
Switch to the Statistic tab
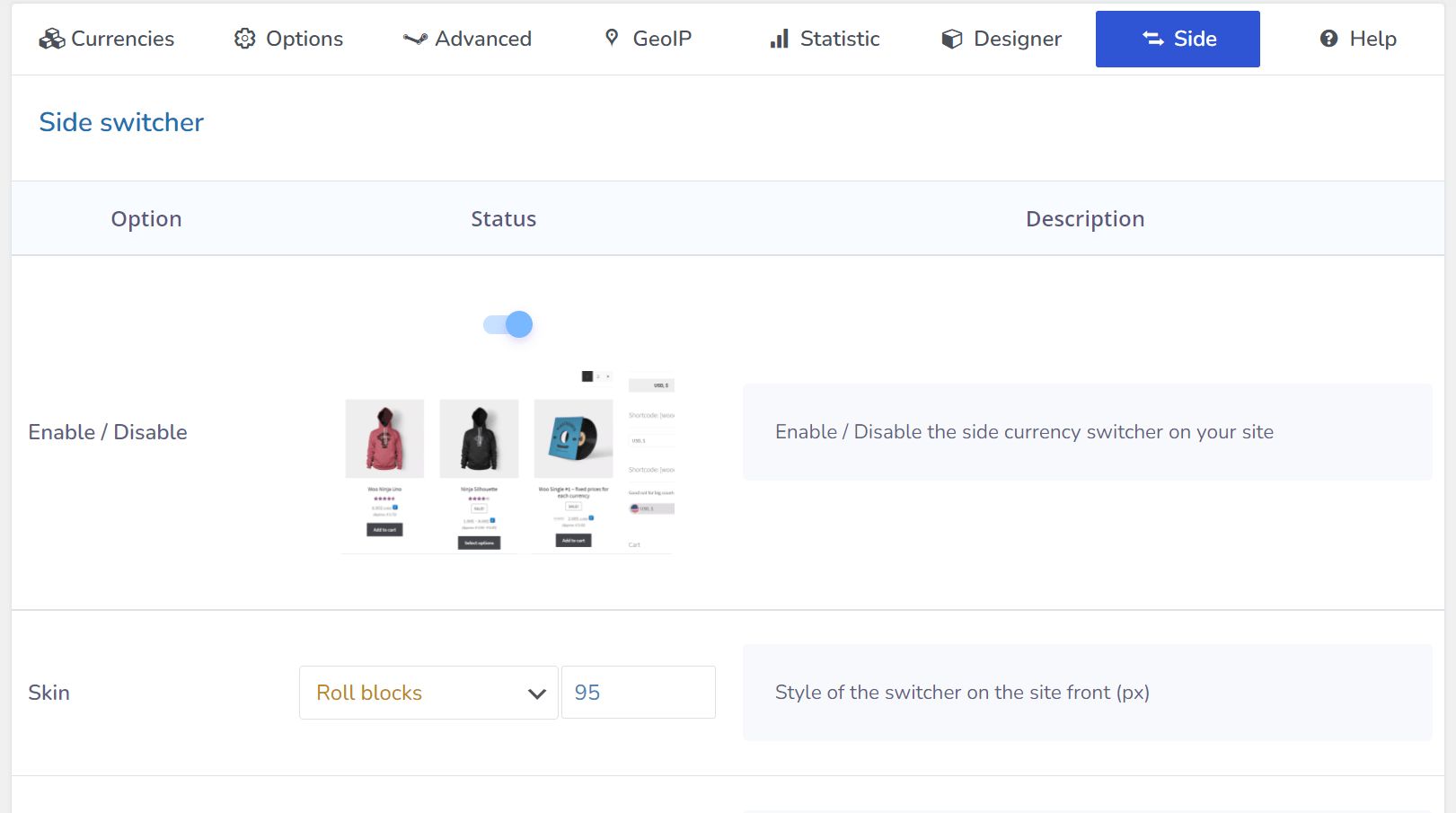[x=839, y=39]
